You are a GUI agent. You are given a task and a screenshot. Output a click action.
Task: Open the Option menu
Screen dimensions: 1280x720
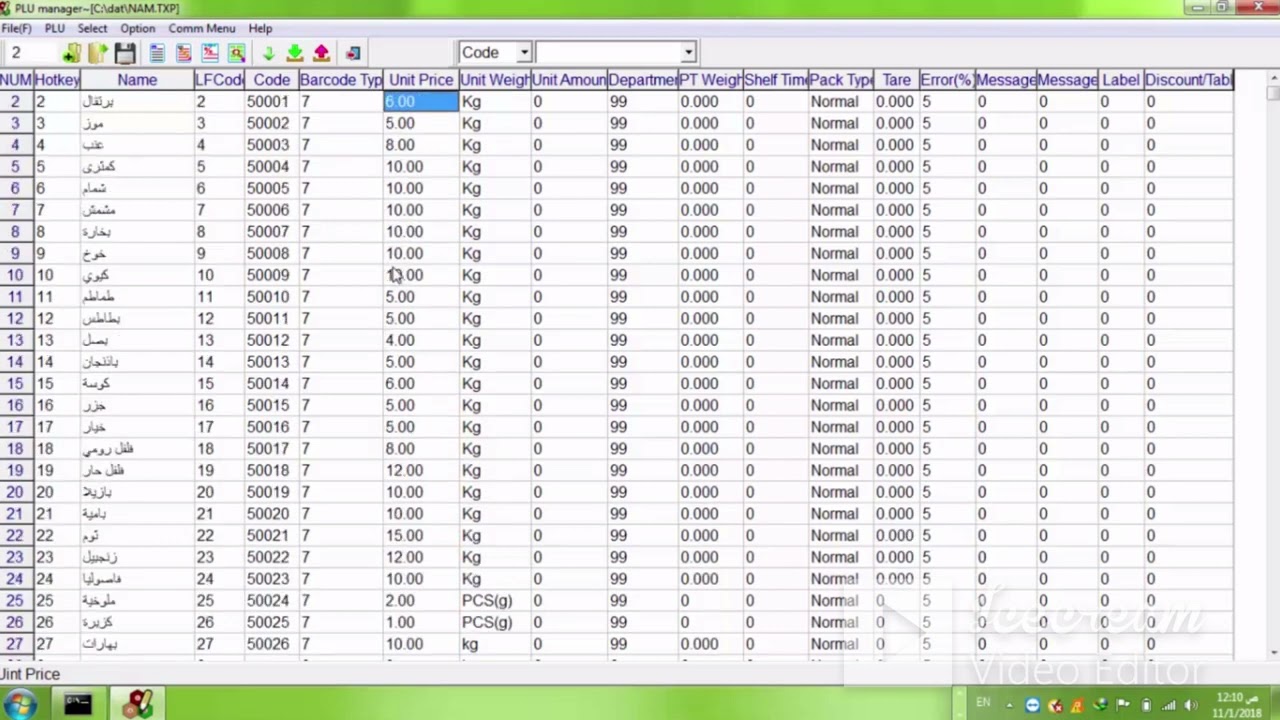coord(138,28)
